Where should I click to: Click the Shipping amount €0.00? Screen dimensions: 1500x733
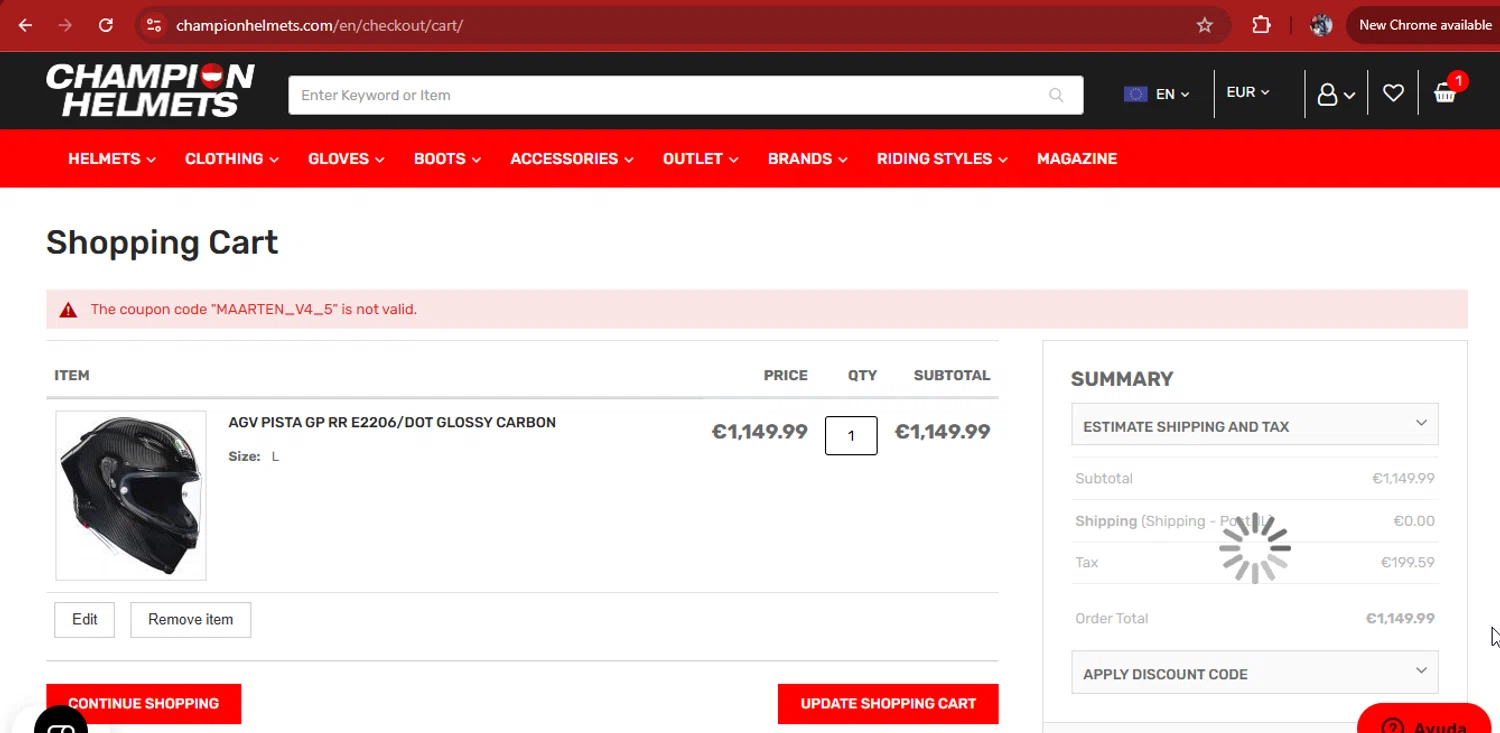1414,521
